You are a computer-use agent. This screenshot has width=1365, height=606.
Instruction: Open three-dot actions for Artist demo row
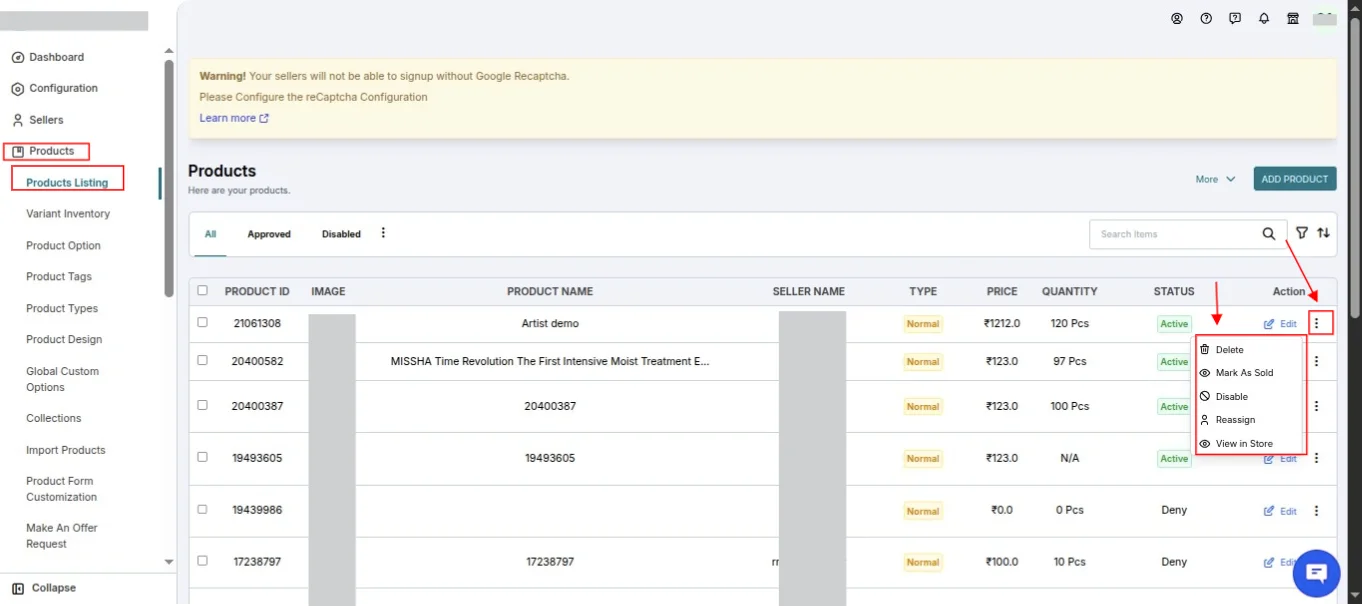coord(1316,323)
